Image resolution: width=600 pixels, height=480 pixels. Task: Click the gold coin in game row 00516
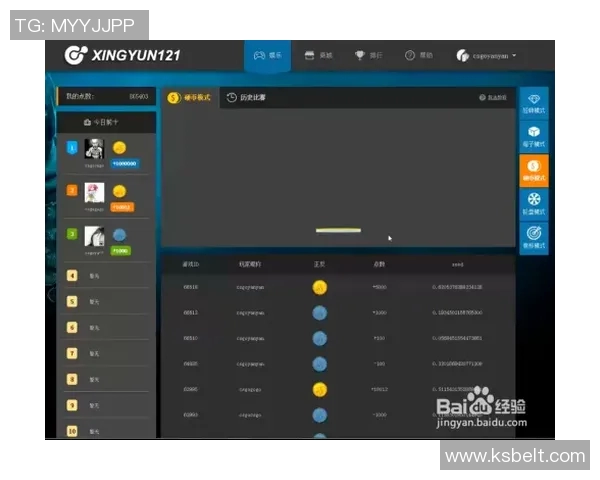[x=319, y=287]
